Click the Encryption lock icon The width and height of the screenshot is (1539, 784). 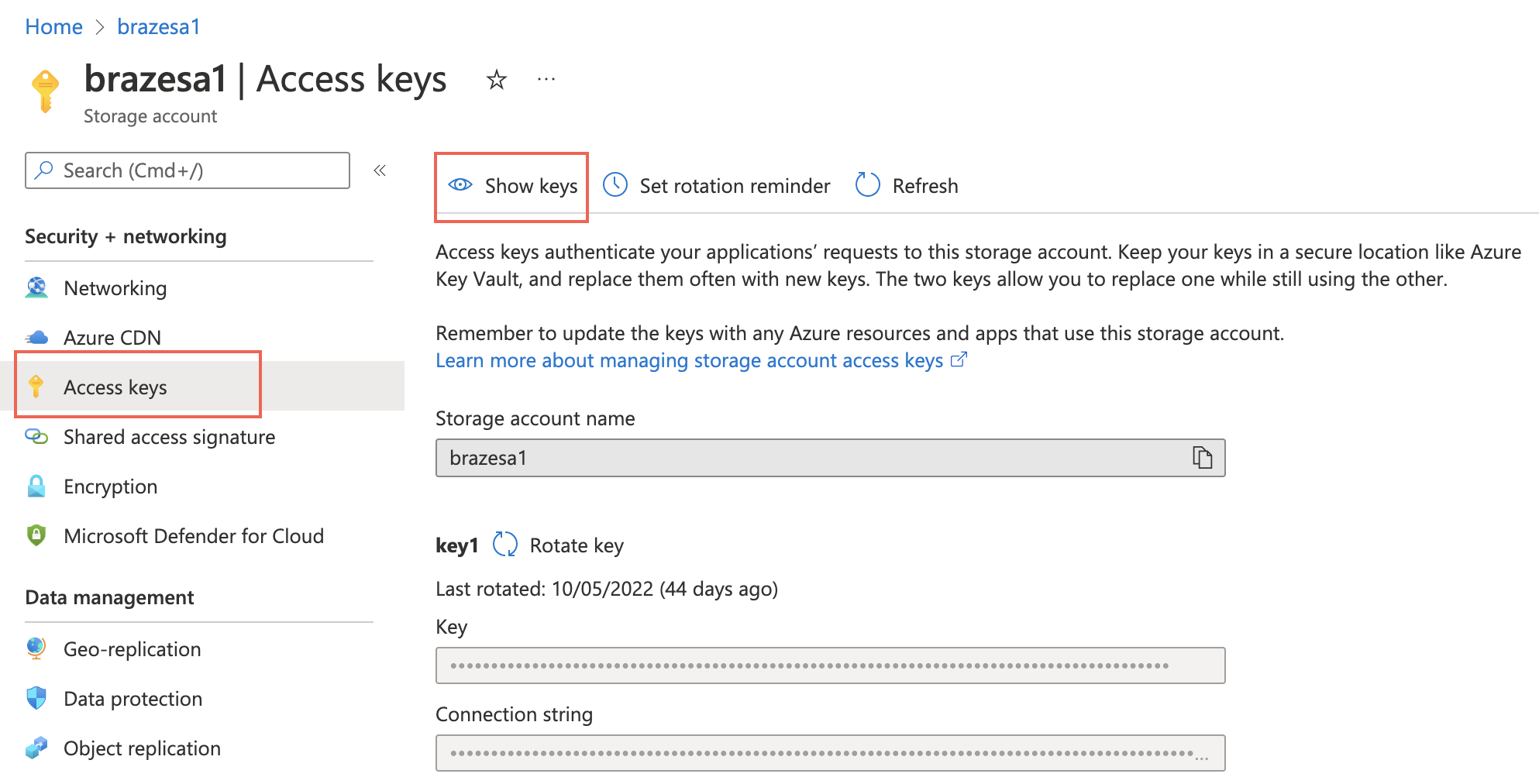tap(36, 486)
